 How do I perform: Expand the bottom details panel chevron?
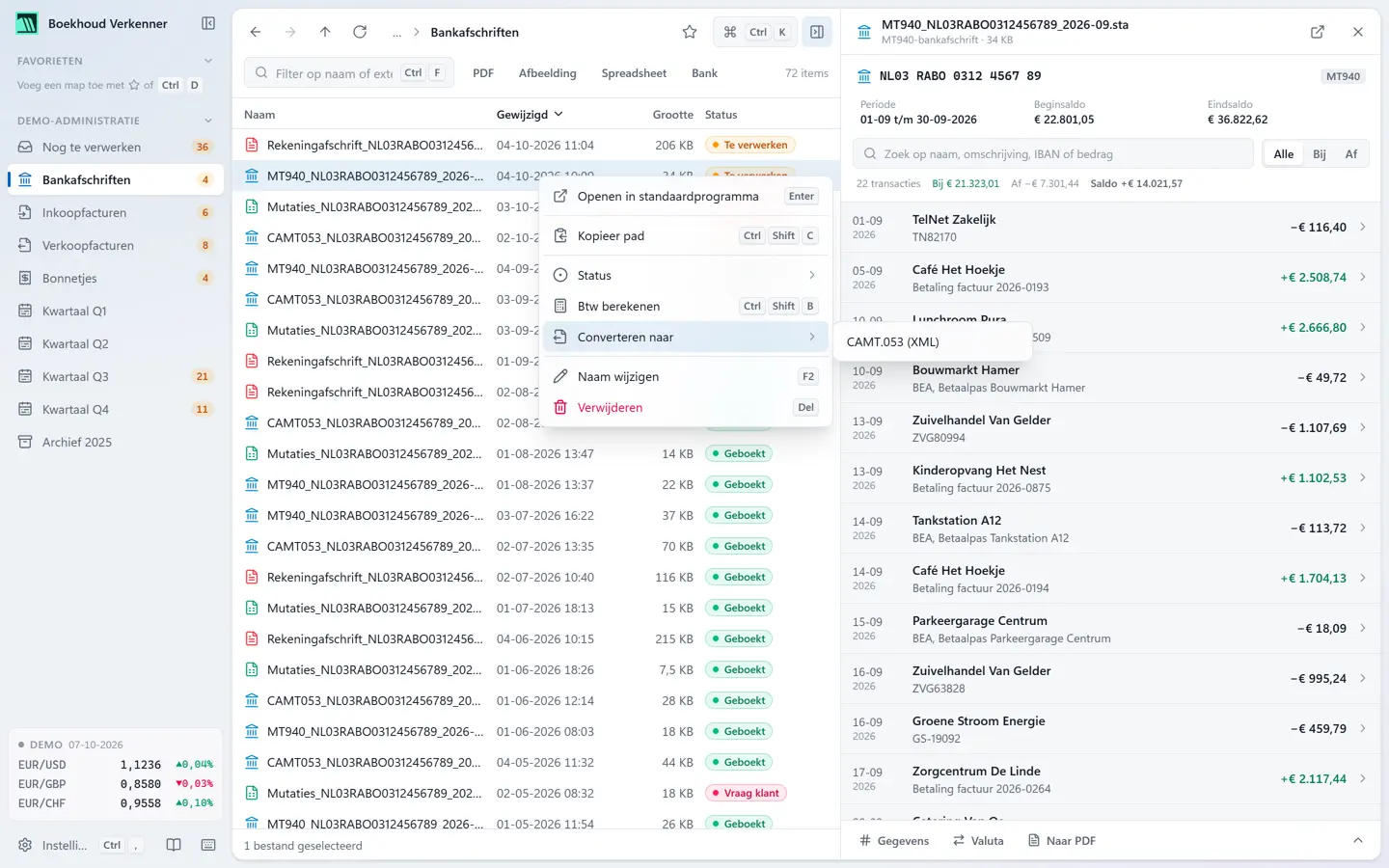click(x=1358, y=841)
